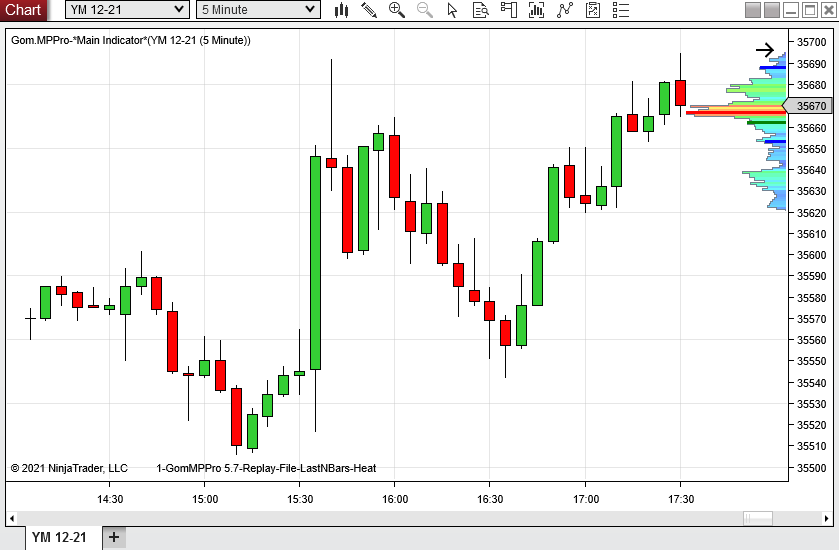Viewport: 839px width, 550px height.
Task: Click the 16:00 time axis label
Action: tap(395, 499)
